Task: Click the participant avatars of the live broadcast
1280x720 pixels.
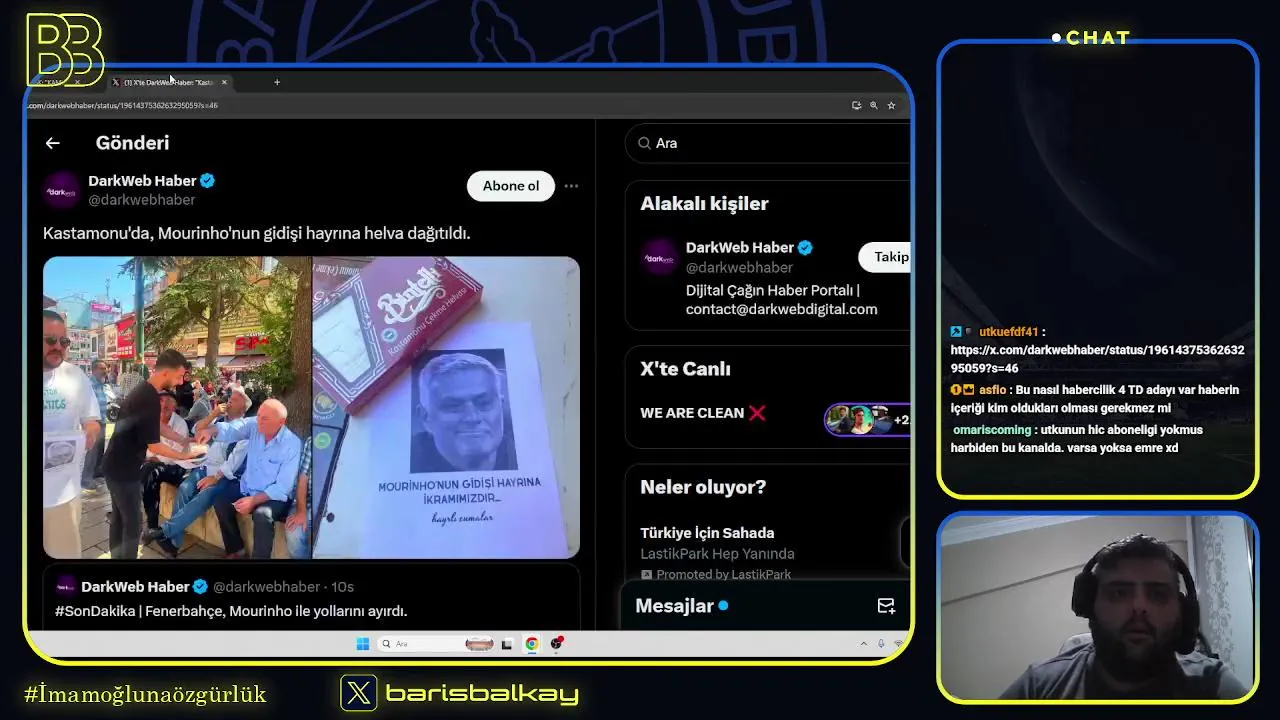Action: [x=866, y=419]
